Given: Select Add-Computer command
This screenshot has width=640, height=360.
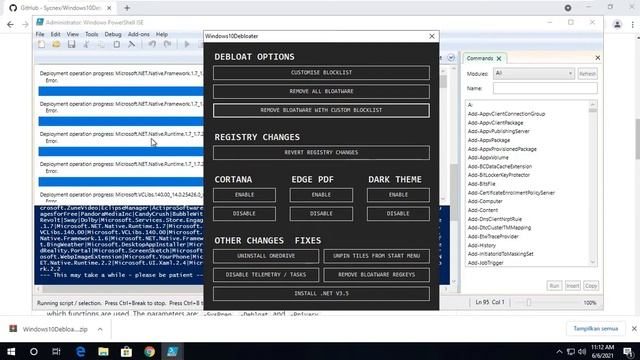Looking at the screenshot, I should 485,201.
